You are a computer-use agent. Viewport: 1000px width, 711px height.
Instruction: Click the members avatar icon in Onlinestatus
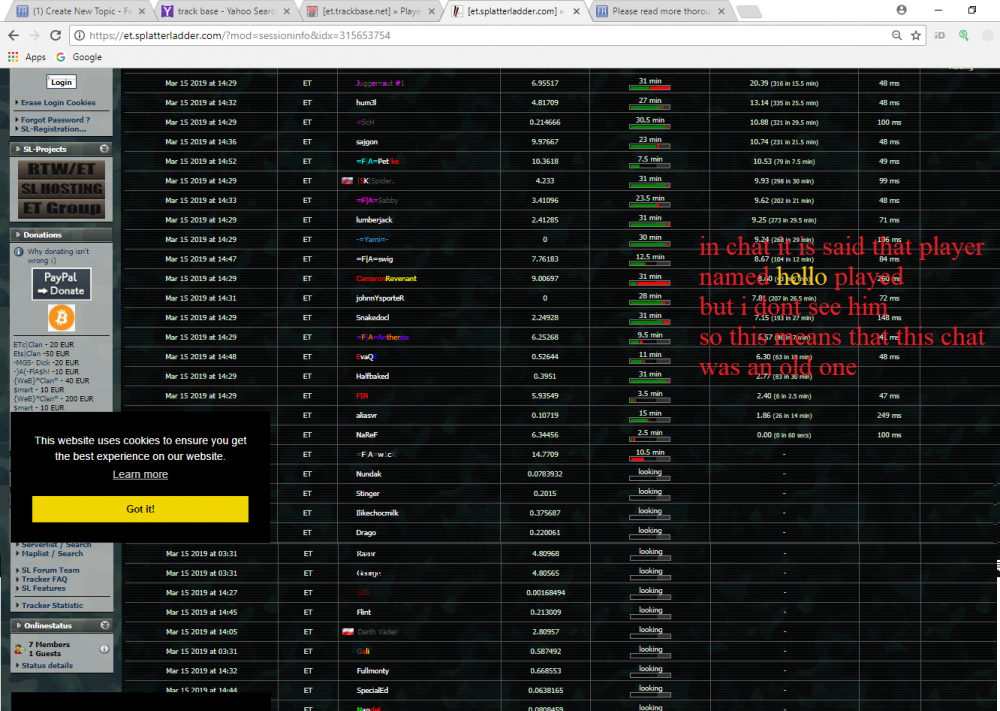point(20,649)
